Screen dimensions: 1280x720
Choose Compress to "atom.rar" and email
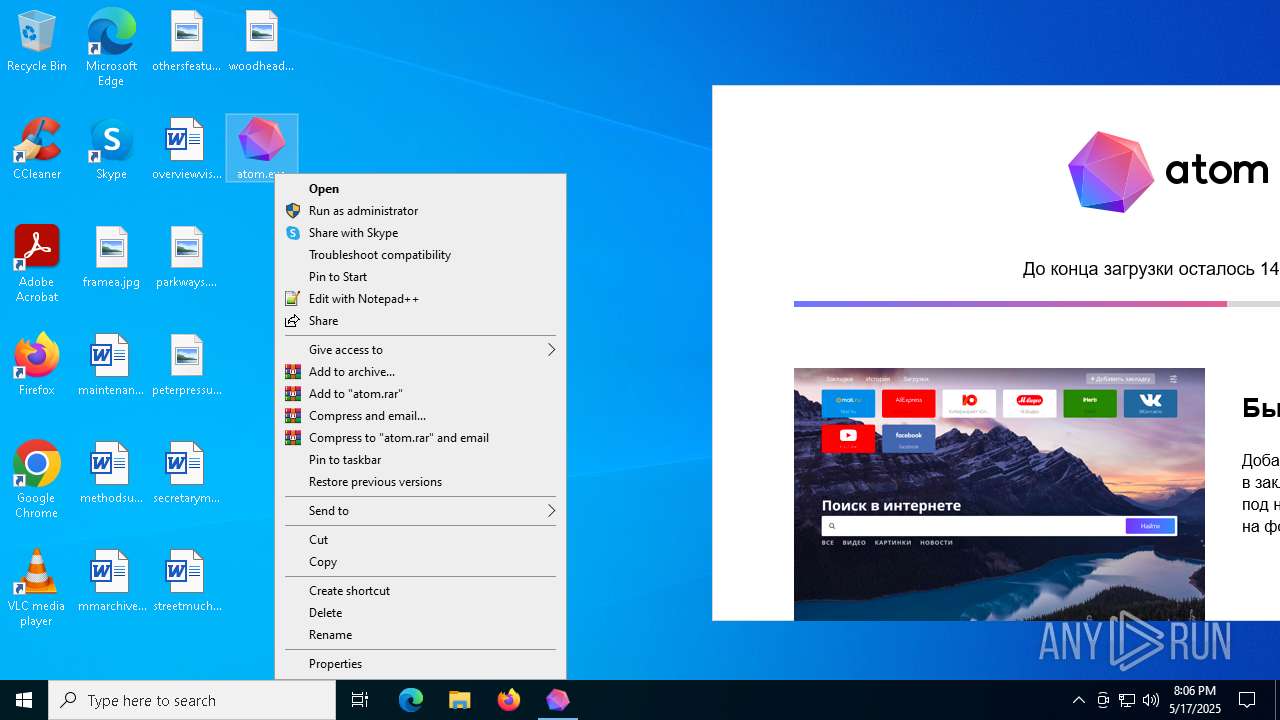click(x=420, y=438)
